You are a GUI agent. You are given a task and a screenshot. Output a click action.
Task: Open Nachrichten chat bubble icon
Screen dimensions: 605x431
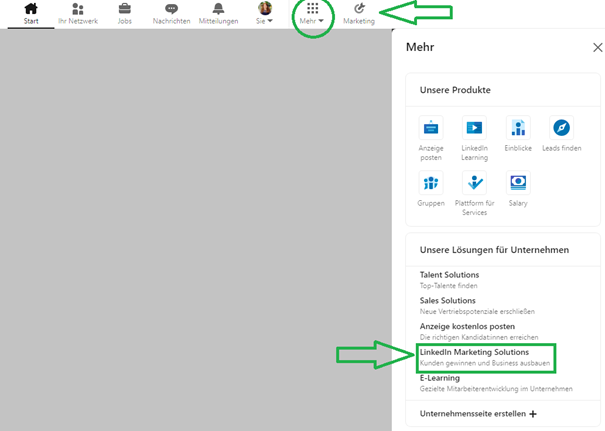pos(171,9)
